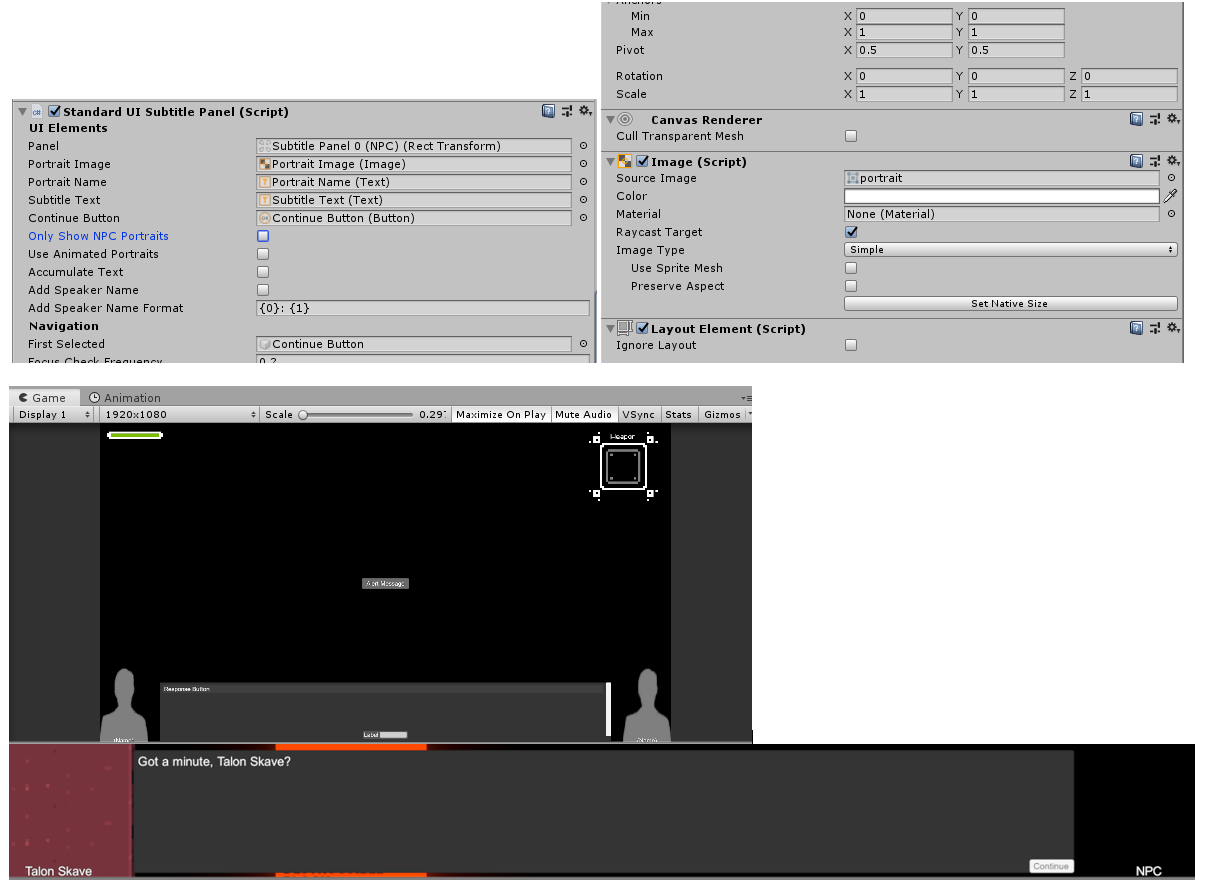Open preset icon on Canvas Renderer header

click(1154, 119)
